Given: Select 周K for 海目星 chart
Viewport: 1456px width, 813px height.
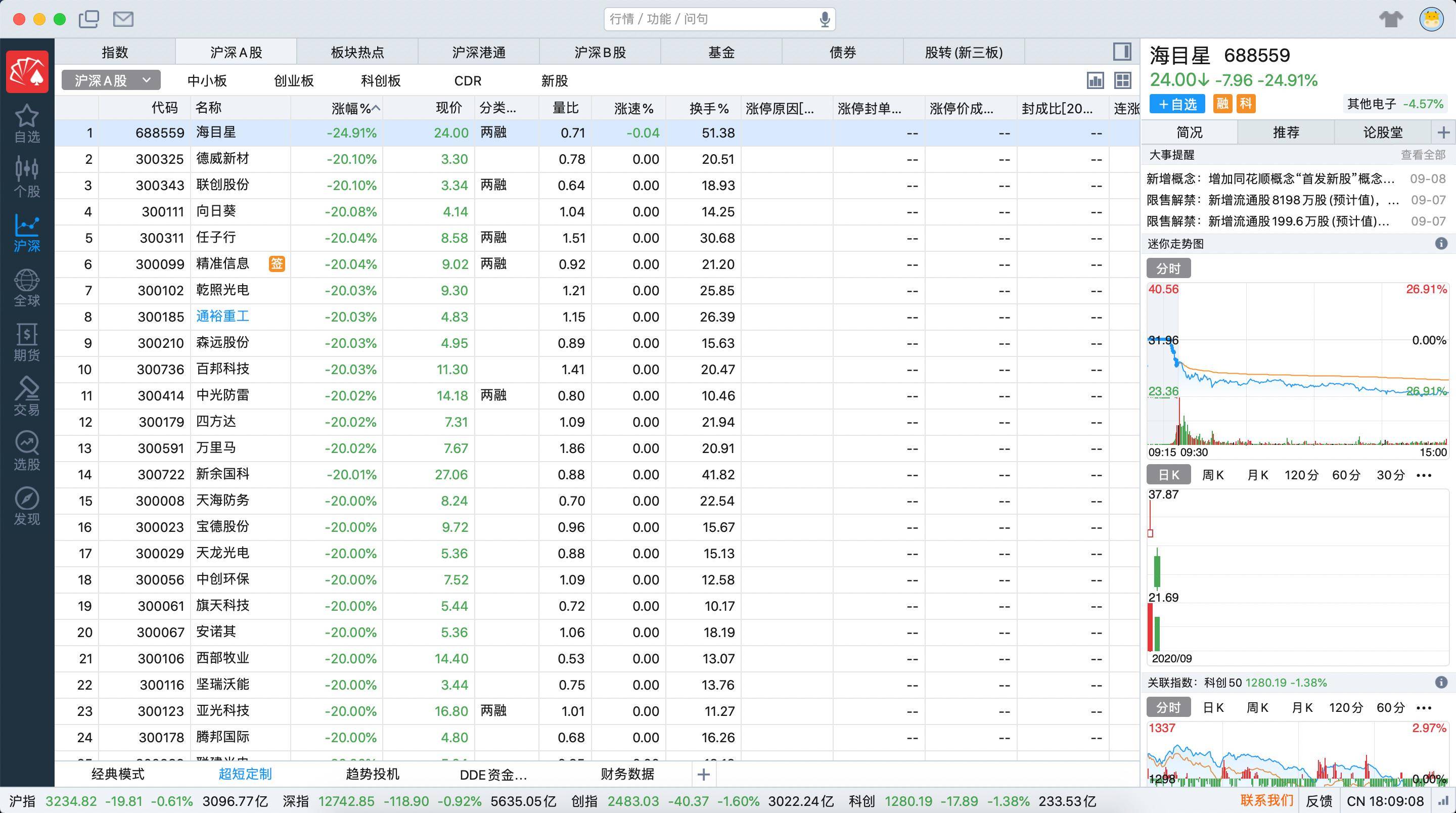Looking at the screenshot, I should tap(1213, 475).
